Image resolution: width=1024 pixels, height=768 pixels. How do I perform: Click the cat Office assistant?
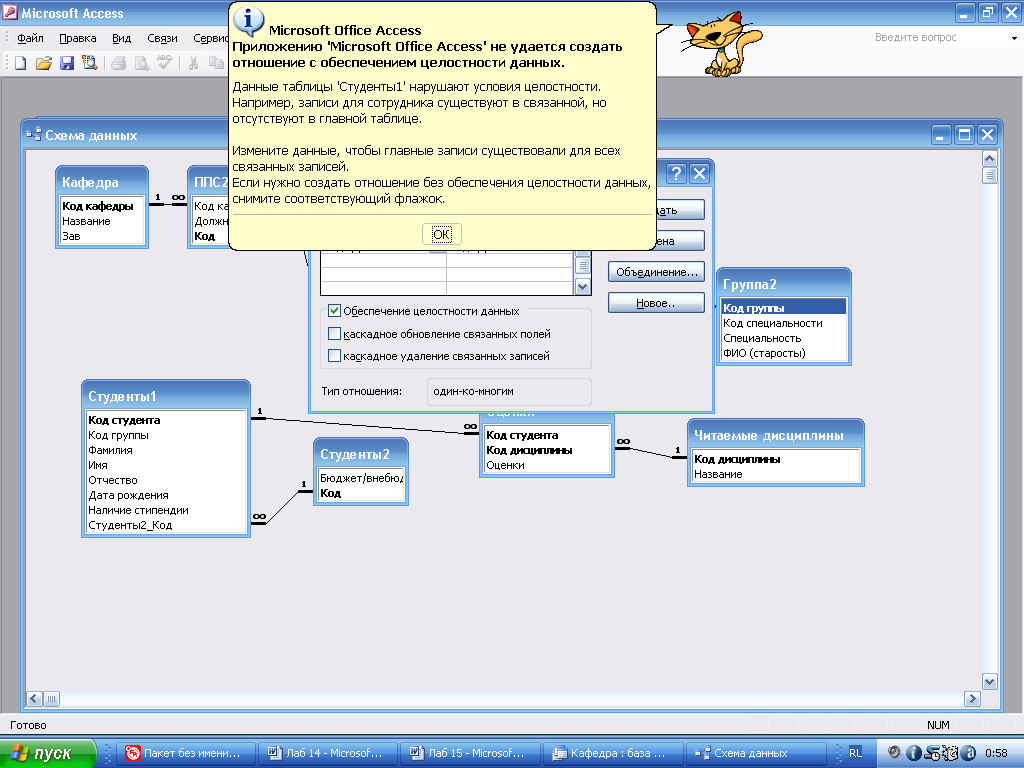point(722,44)
